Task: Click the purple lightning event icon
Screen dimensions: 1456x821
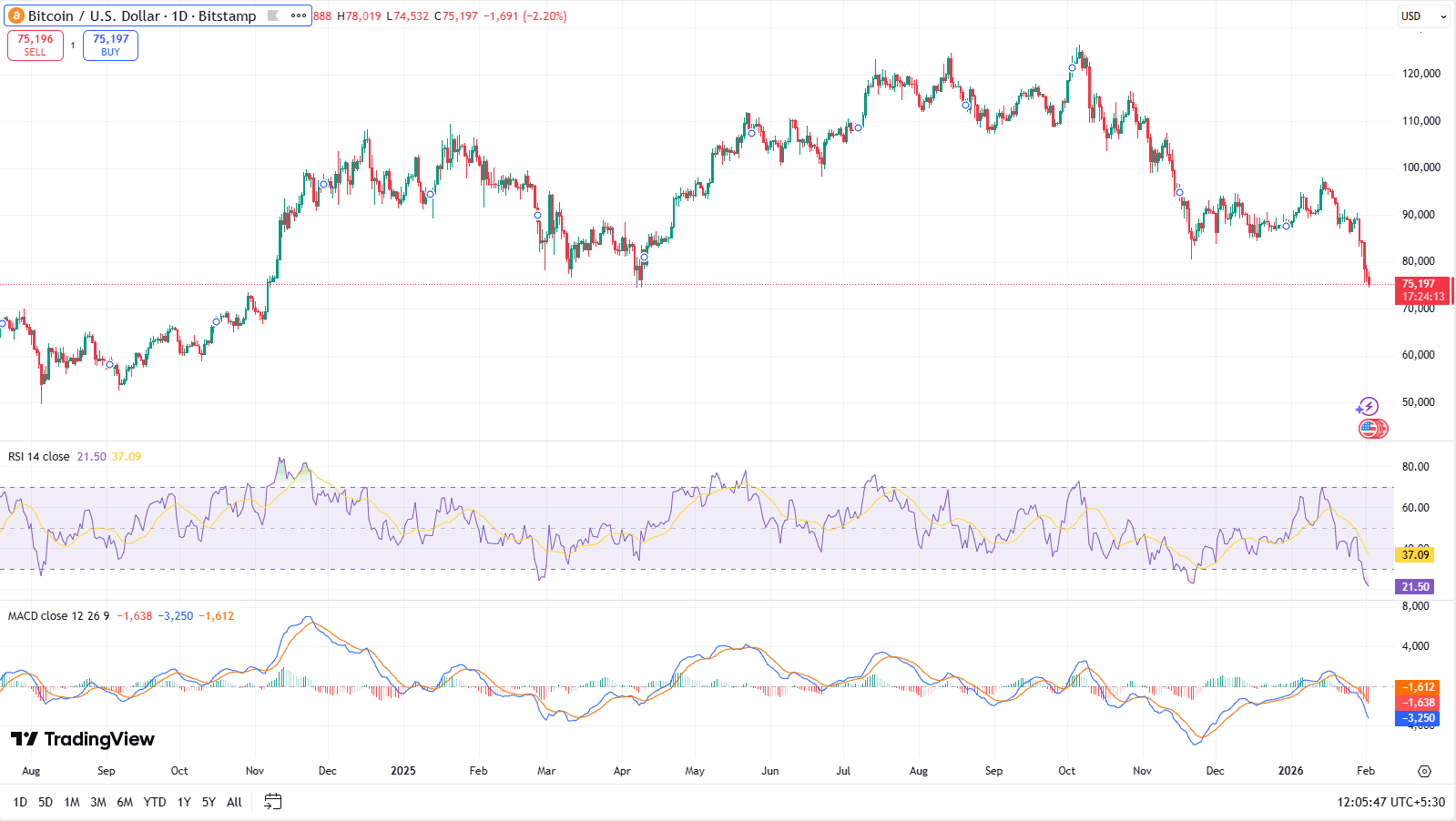Action: (1368, 407)
